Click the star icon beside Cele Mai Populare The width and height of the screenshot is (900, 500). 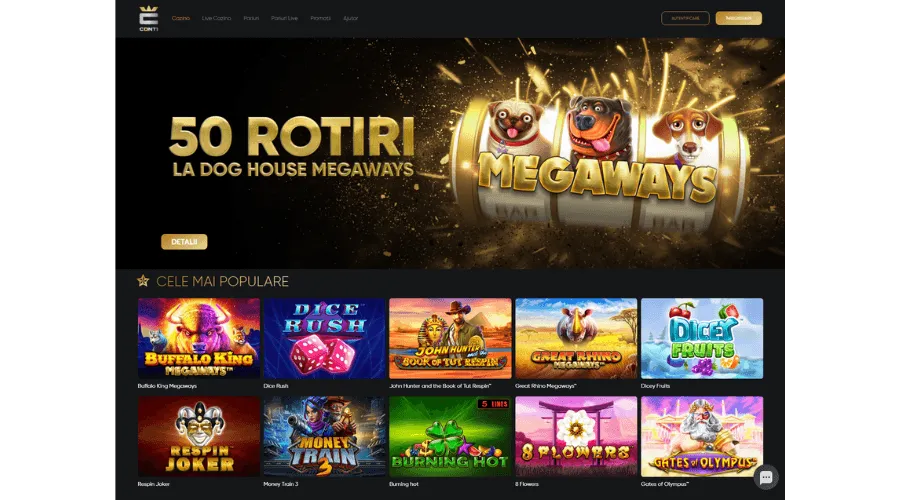point(143,281)
